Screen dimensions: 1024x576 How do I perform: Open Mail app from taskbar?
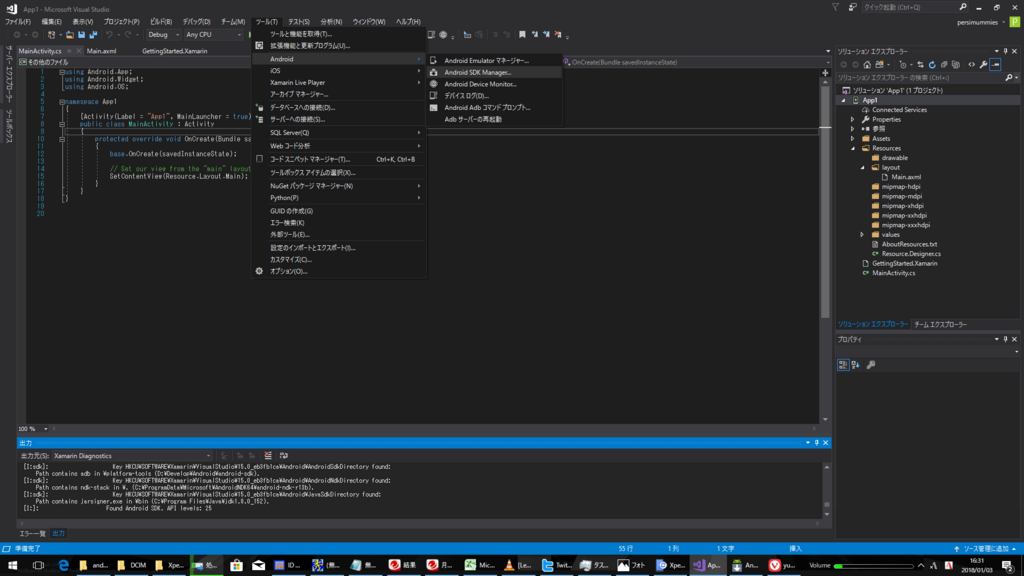[259, 565]
